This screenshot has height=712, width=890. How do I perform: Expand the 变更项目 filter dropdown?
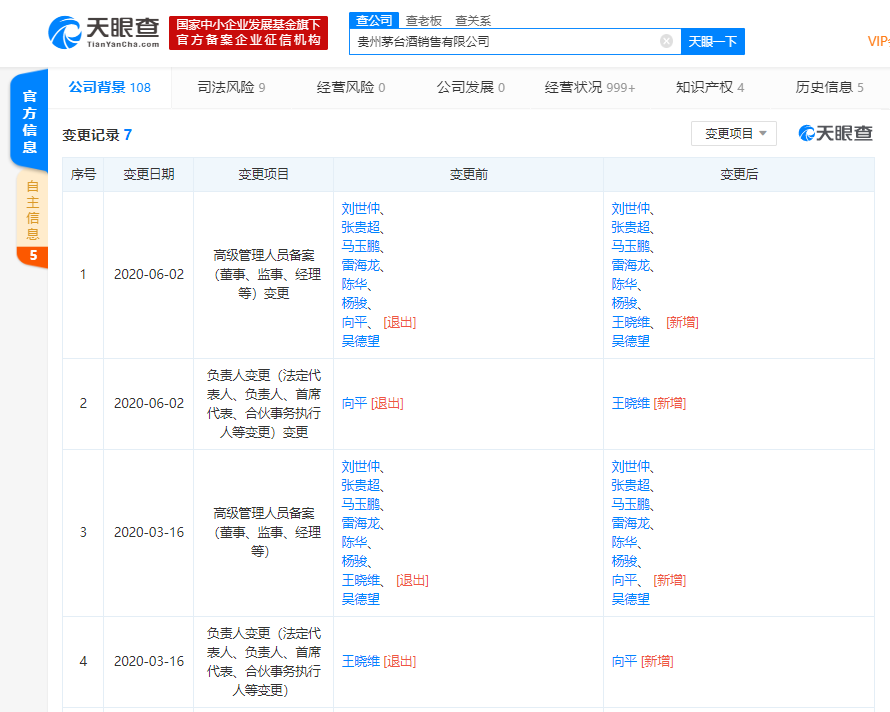tap(733, 133)
